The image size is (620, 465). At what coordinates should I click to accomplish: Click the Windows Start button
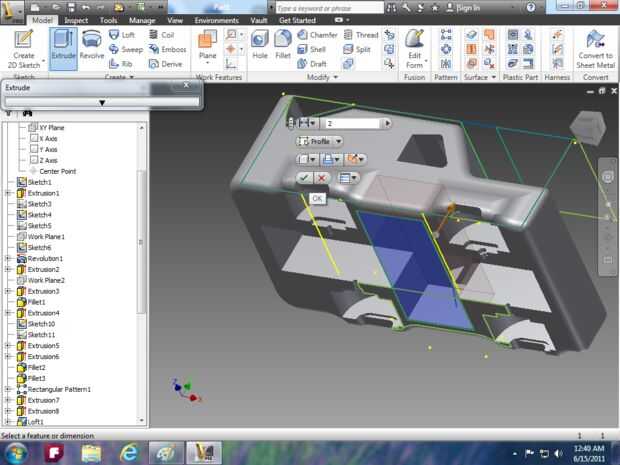(x=15, y=453)
